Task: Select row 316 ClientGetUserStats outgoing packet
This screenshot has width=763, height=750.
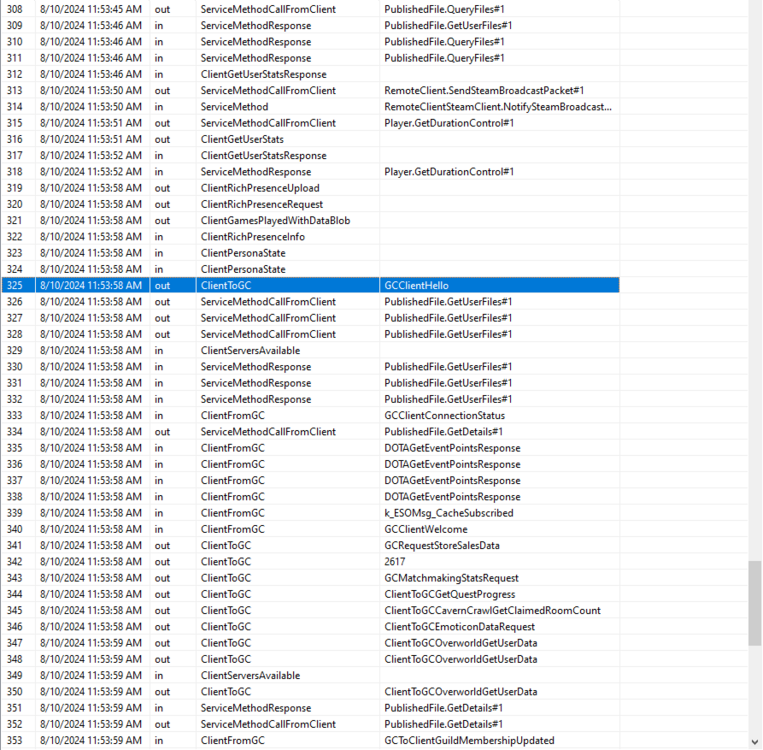Action: point(242,139)
